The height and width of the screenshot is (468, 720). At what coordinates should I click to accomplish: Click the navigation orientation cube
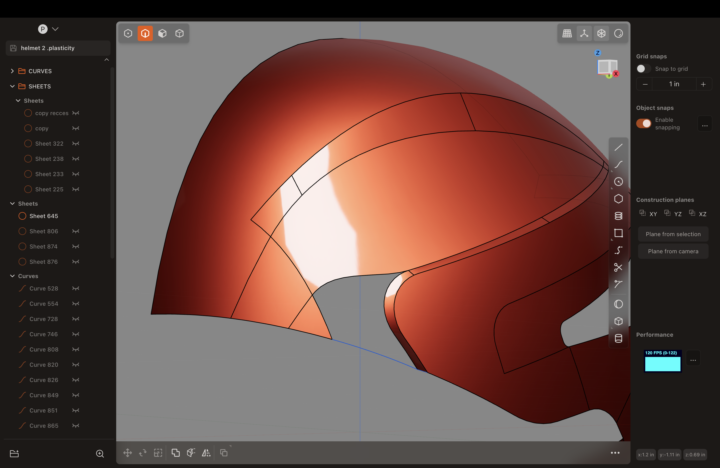(607, 67)
